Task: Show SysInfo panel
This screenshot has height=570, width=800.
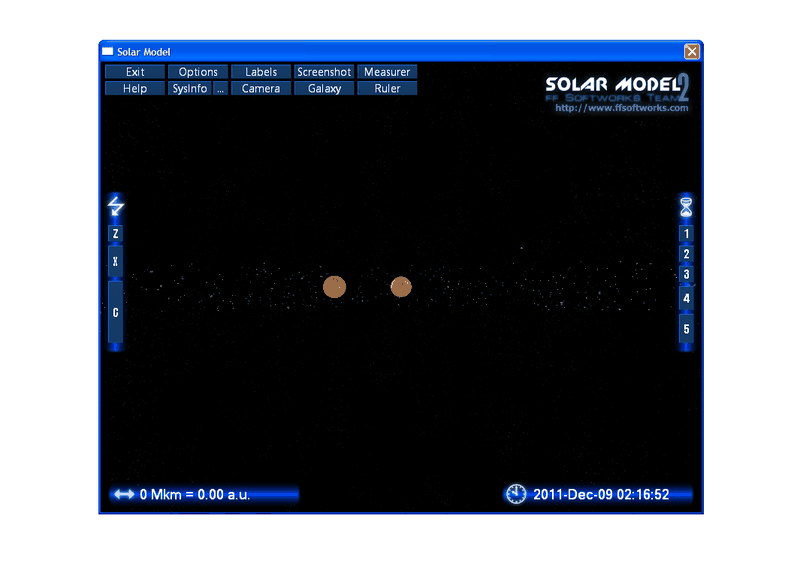Action: click(x=190, y=88)
